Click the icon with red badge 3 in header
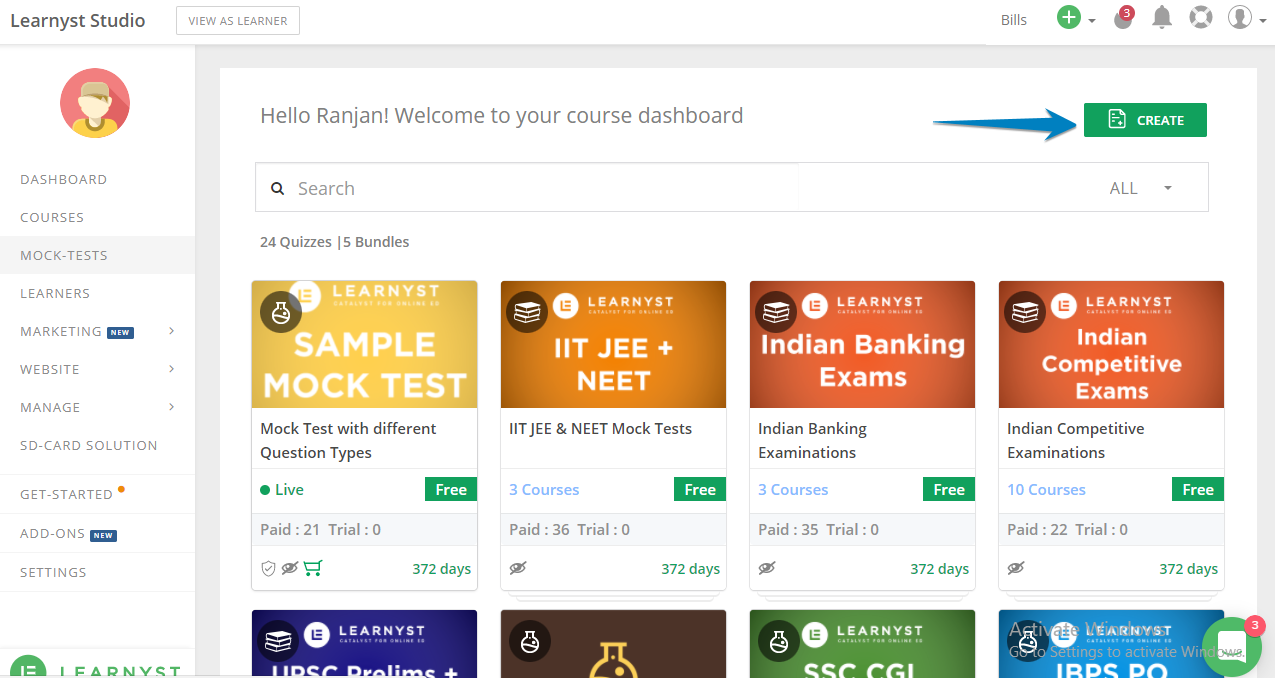 (1123, 19)
